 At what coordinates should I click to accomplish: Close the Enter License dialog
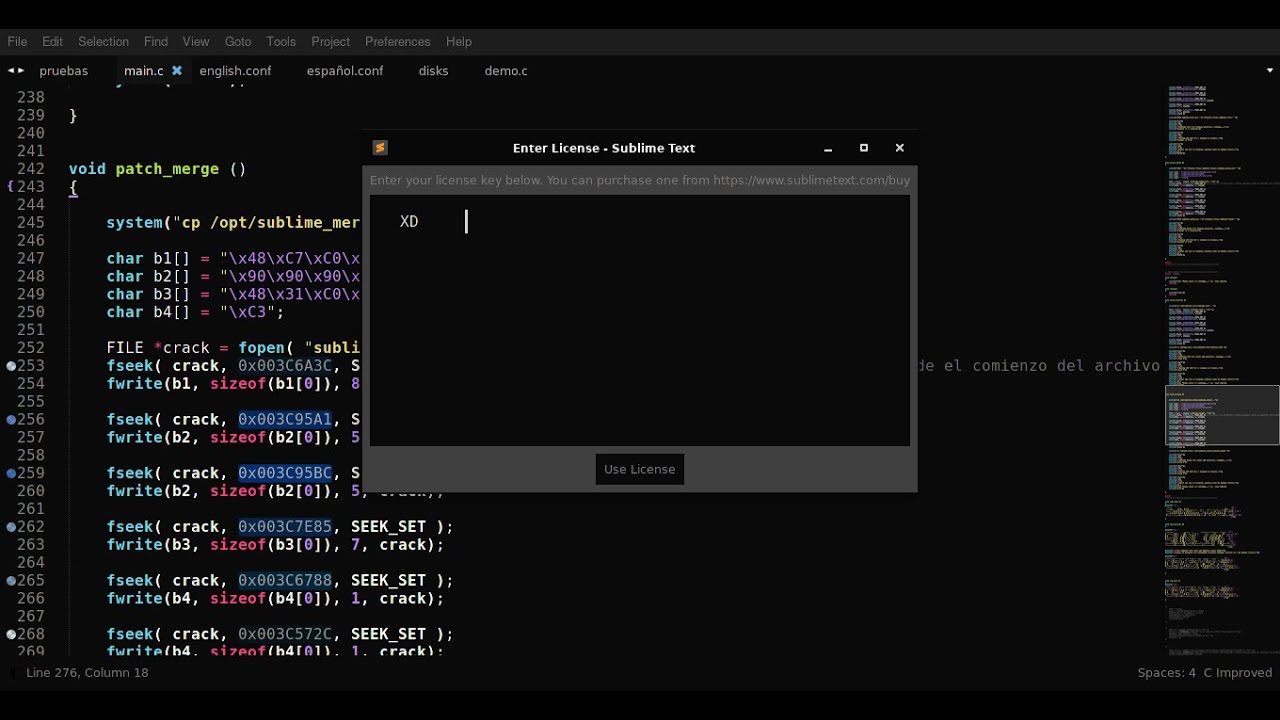[900, 148]
